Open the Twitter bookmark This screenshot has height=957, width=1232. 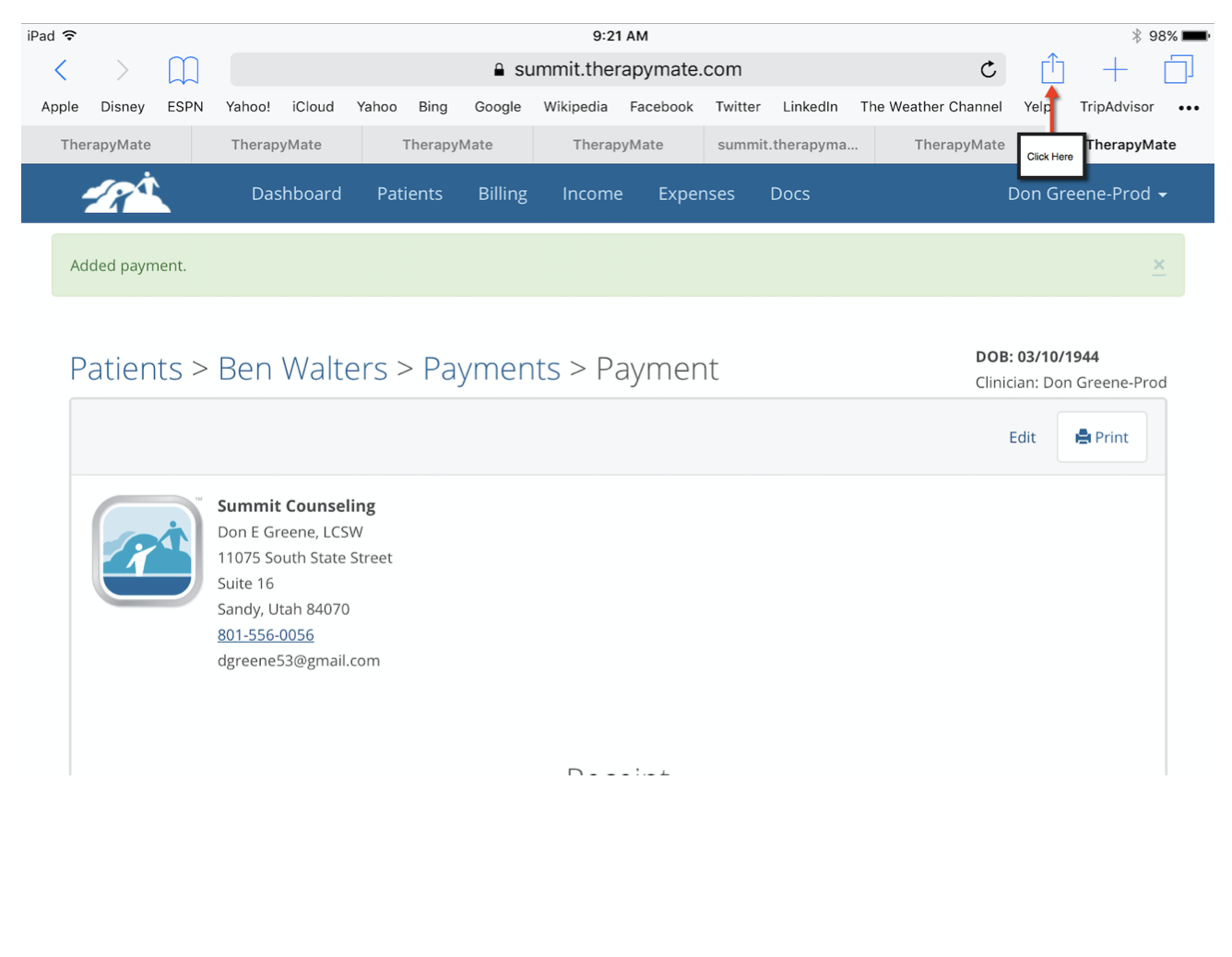point(738,107)
